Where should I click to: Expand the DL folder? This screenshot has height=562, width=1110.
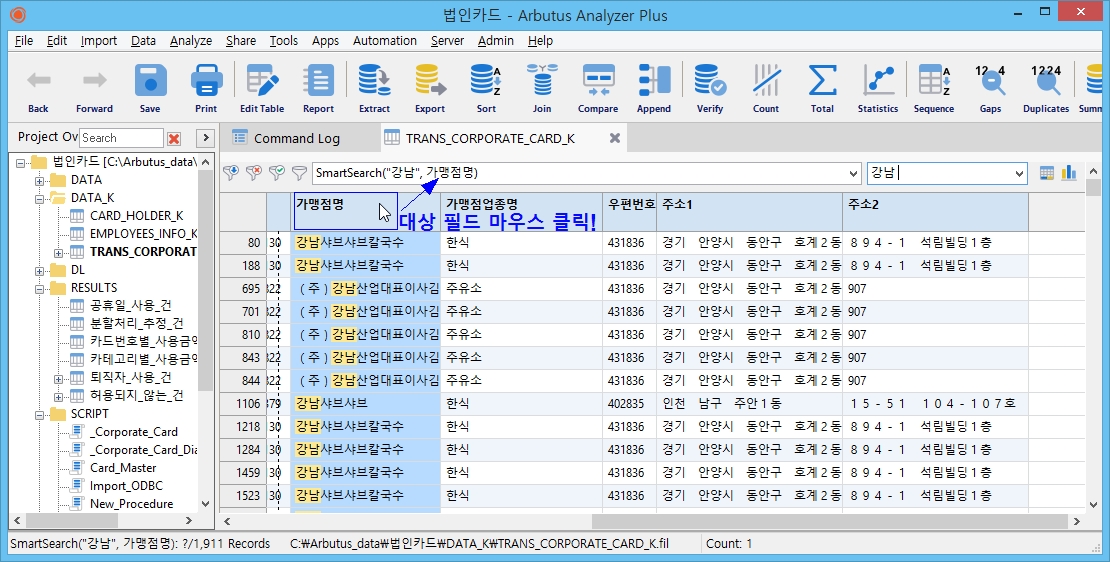[x=39, y=270]
